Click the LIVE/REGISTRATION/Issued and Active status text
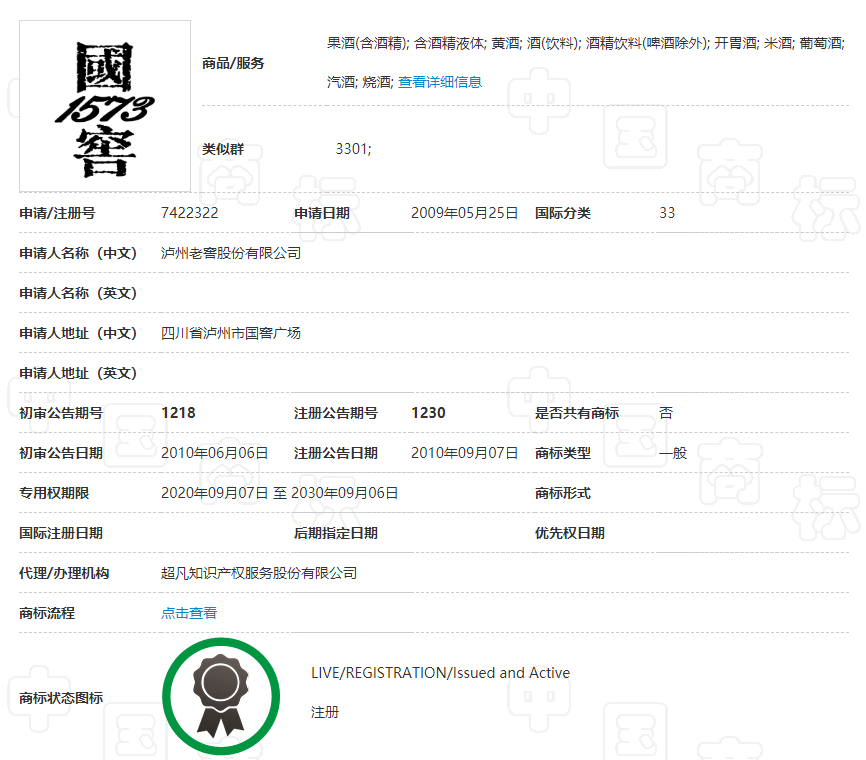 (x=440, y=673)
